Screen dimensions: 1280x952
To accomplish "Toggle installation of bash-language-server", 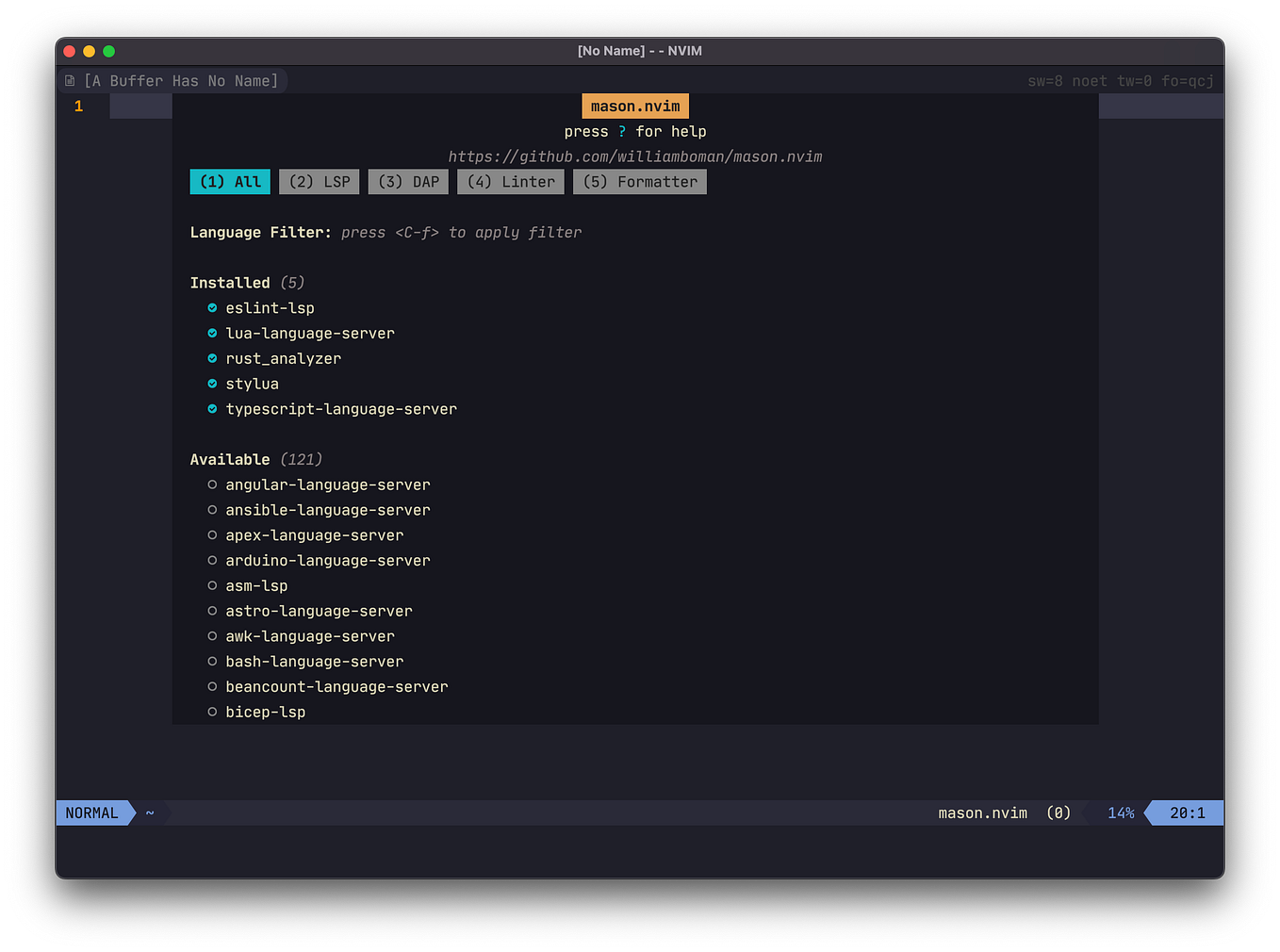I will [314, 661].
